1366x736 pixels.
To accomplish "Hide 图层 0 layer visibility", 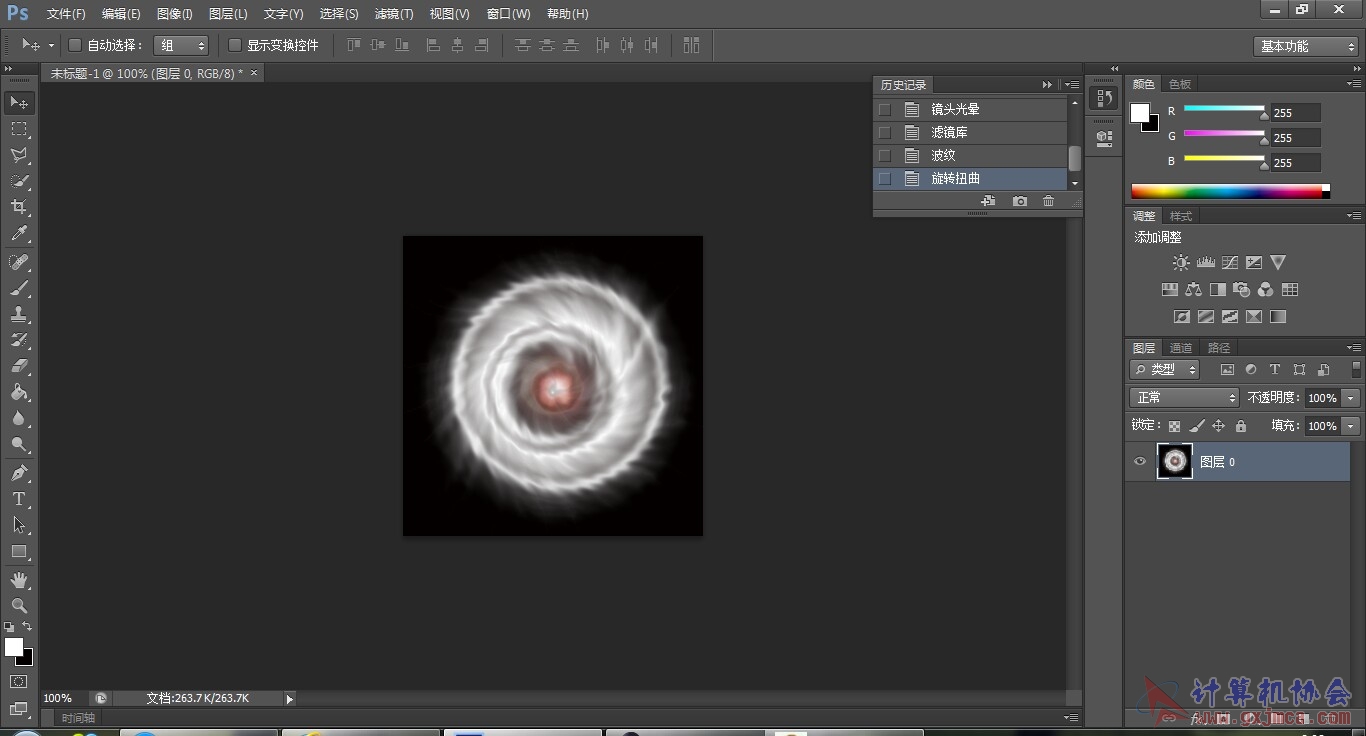I will click(1140, 461).
